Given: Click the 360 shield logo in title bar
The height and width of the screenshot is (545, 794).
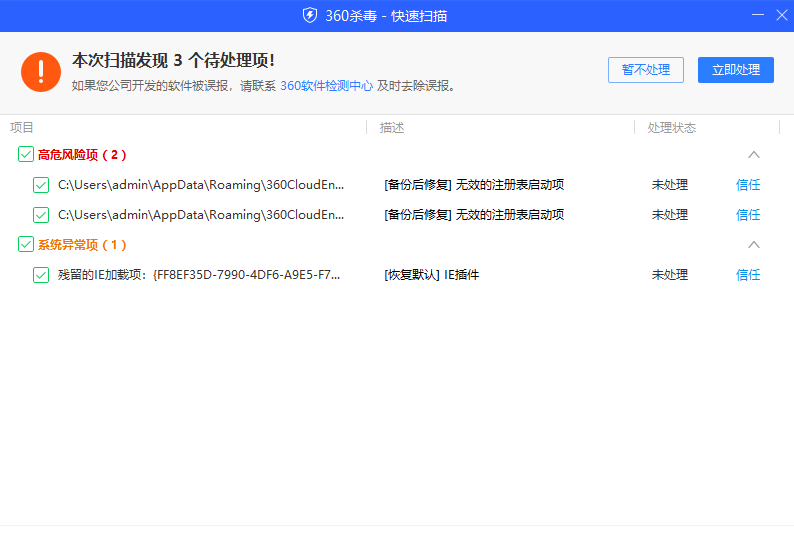Looking at the screenshot, I should 310,15.
